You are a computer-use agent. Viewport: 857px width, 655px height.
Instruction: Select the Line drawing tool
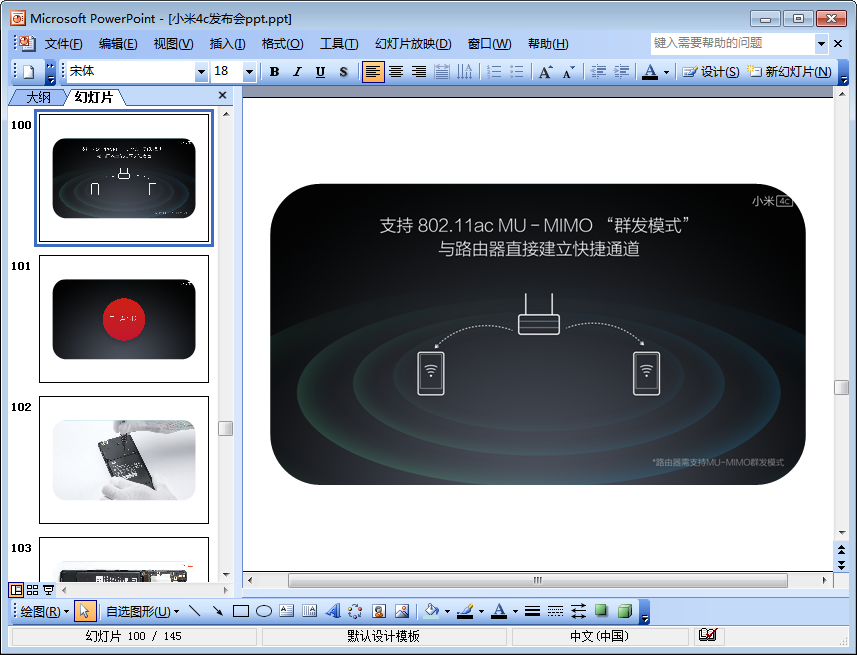pyautogui.click(x=195, y=611)
